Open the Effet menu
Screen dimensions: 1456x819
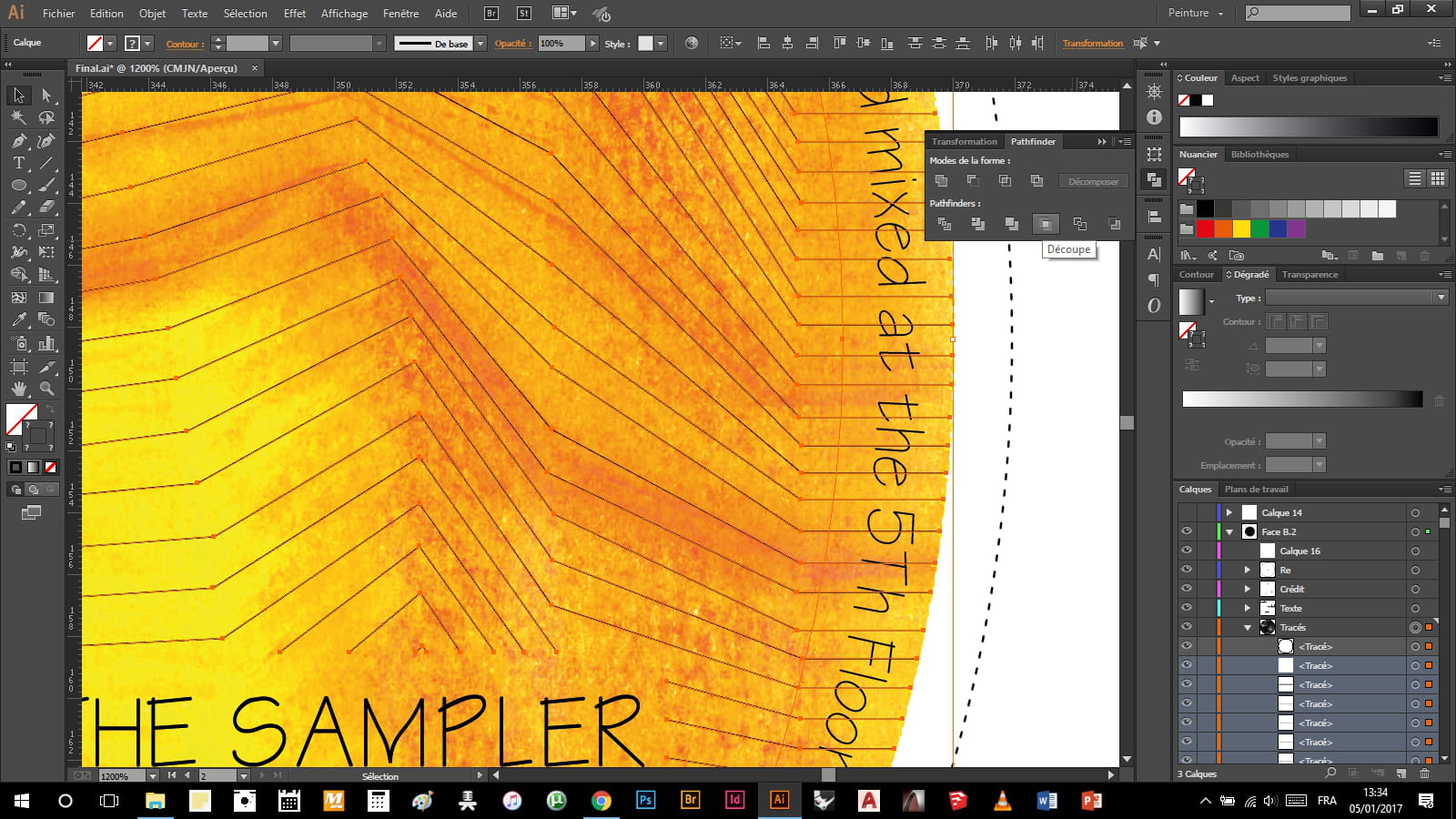(x=294, y=13)
